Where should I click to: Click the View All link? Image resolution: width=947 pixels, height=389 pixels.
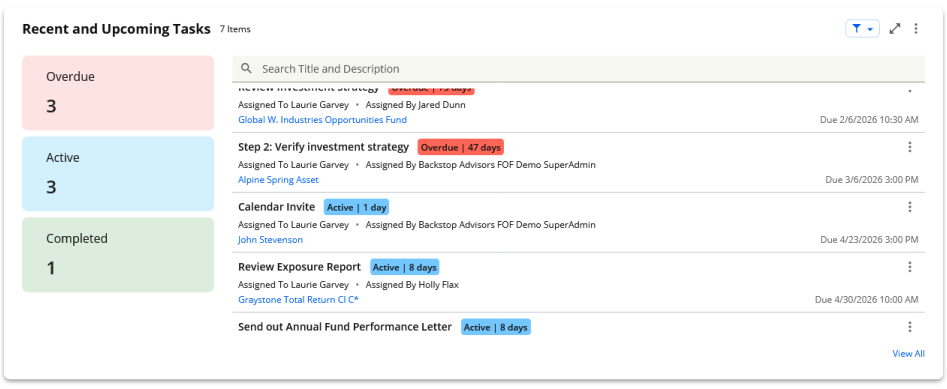tap(908, 353)
